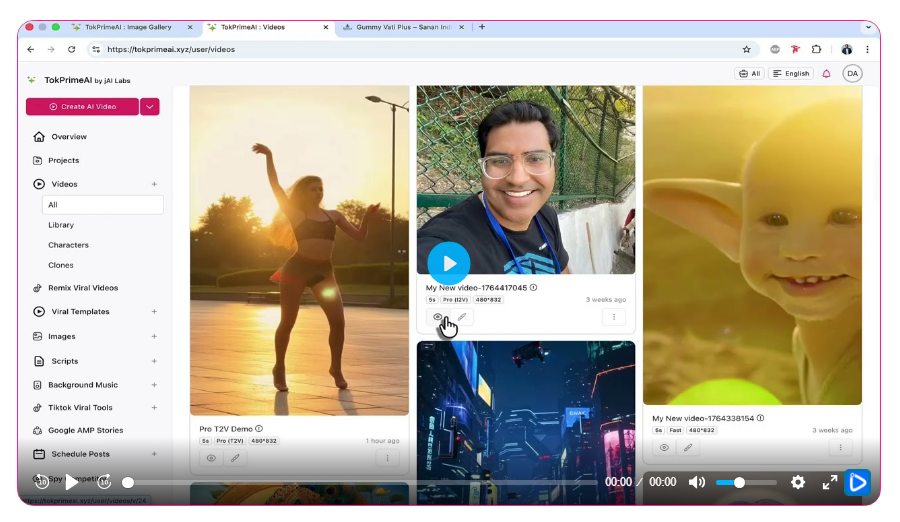The height and width of the screenshot is (522, 900).
Task: Bookmark this page with the star icon
Action: [x=746, y=49]
